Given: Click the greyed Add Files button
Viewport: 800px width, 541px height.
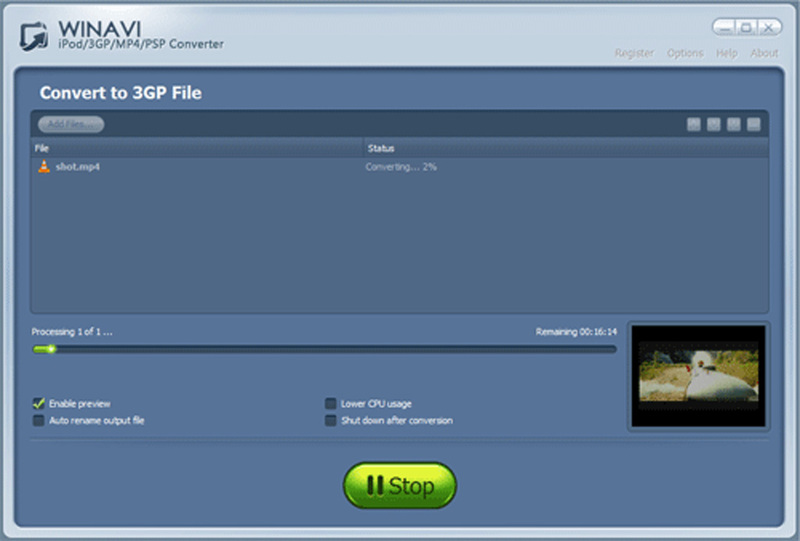Looking at the screenshot, I should (71, 124).
